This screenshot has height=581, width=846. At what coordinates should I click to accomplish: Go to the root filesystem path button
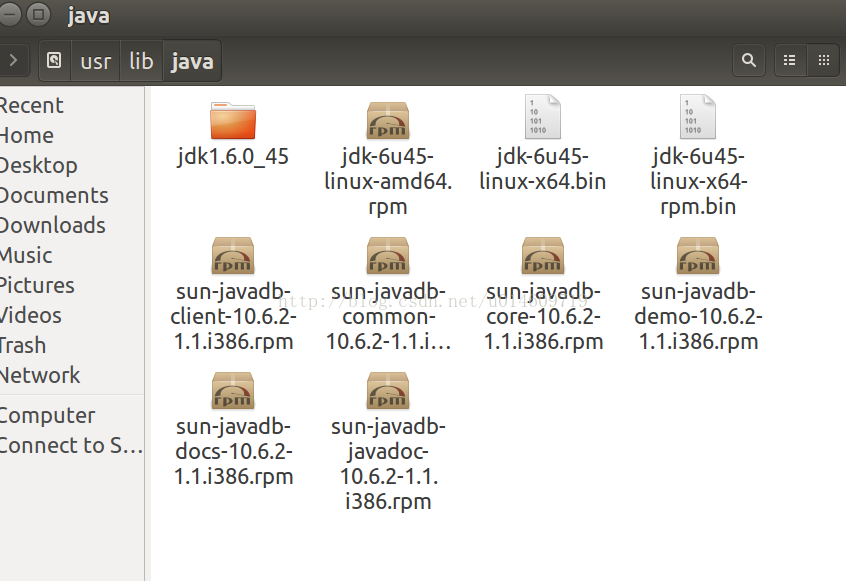54,60
